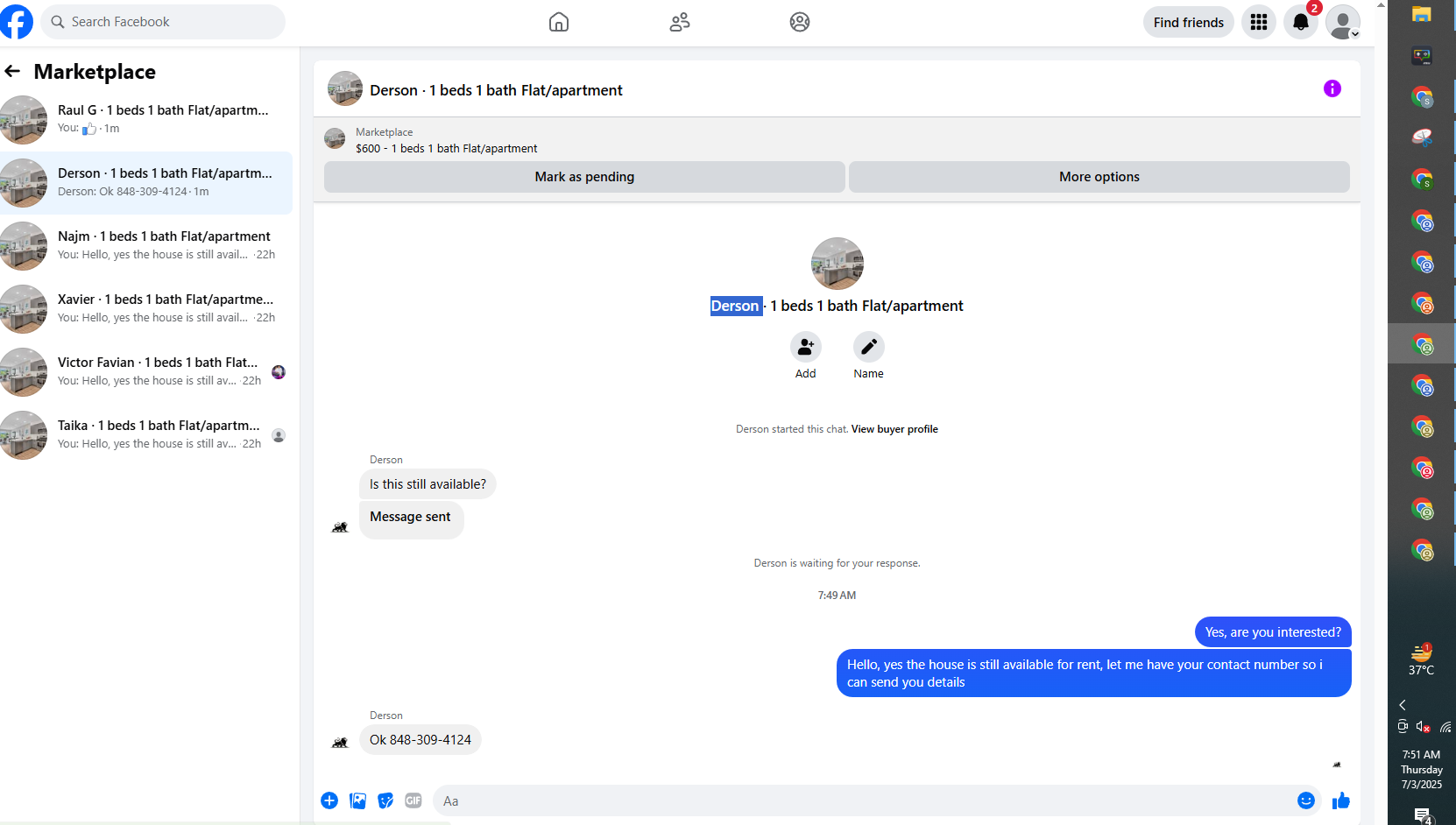This screenshot has width=1456, height=825.
Task: Open the GIF picker icon
Action: point(413,800)
